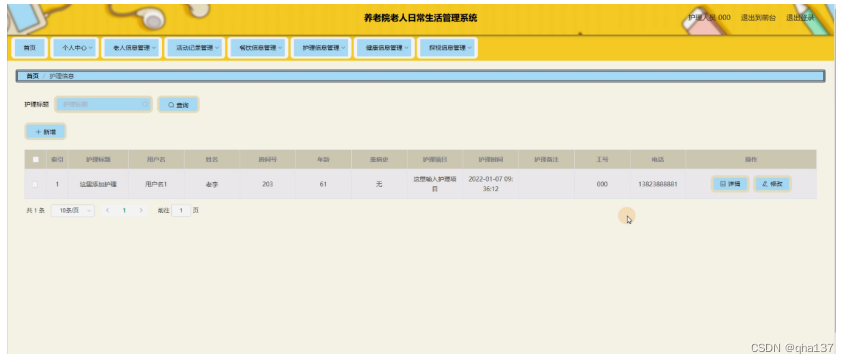Click the 老李 name cell
This screenshot has width=849, height=363.
212,184
